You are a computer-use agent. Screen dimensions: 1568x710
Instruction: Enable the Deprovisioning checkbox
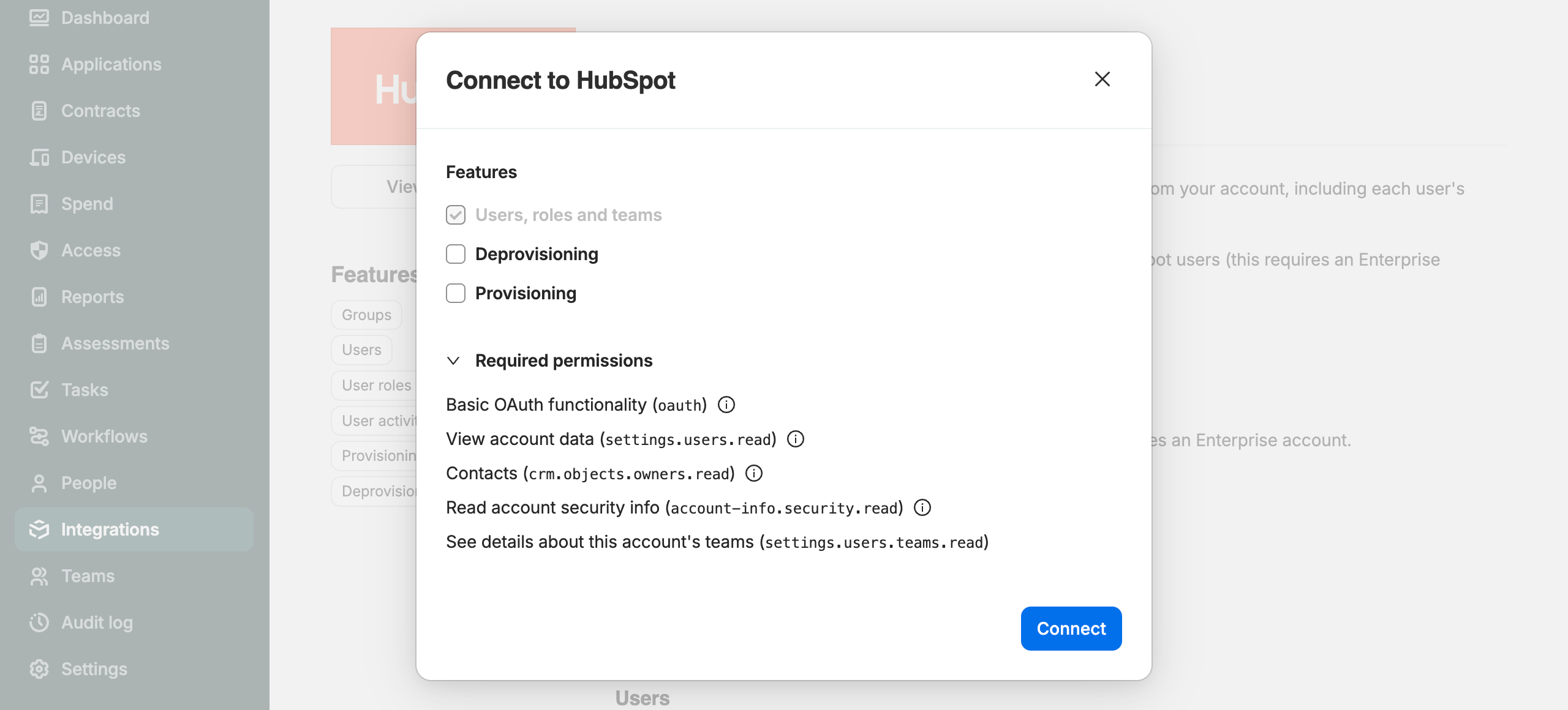456,254
